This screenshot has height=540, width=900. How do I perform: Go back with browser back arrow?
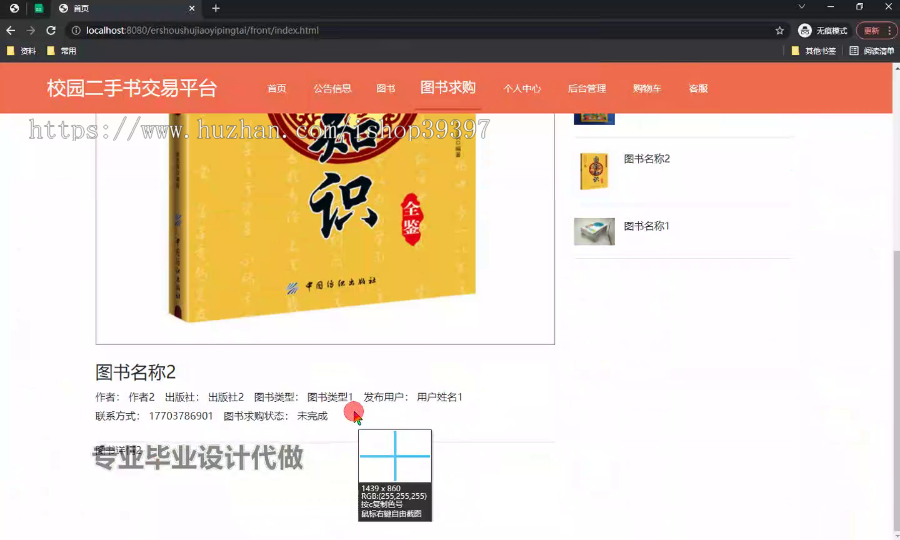10,30
